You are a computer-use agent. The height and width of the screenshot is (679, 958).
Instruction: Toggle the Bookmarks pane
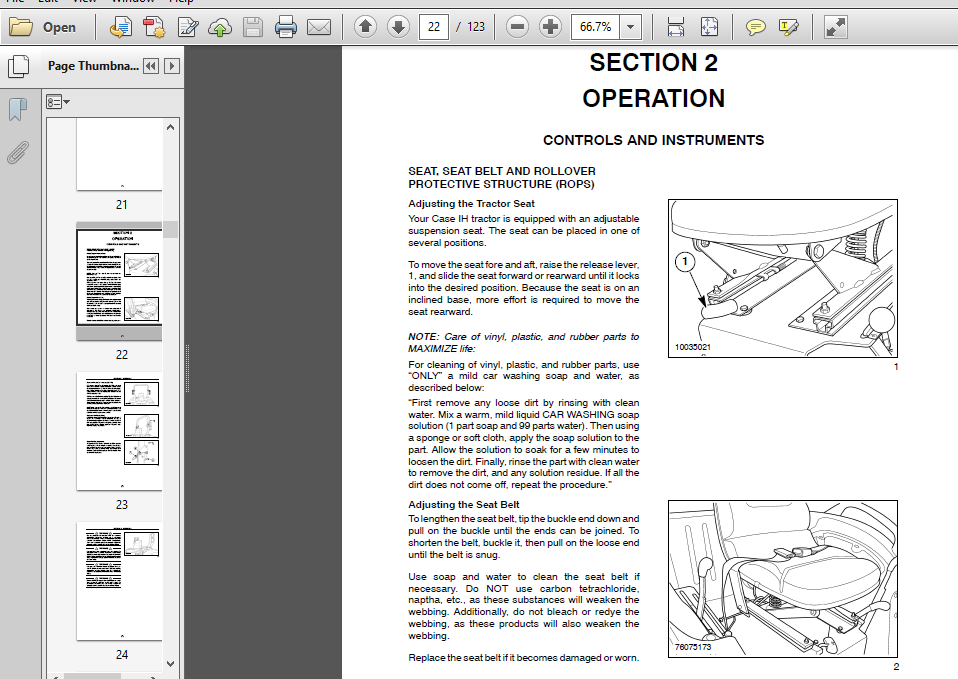point(18,109)
